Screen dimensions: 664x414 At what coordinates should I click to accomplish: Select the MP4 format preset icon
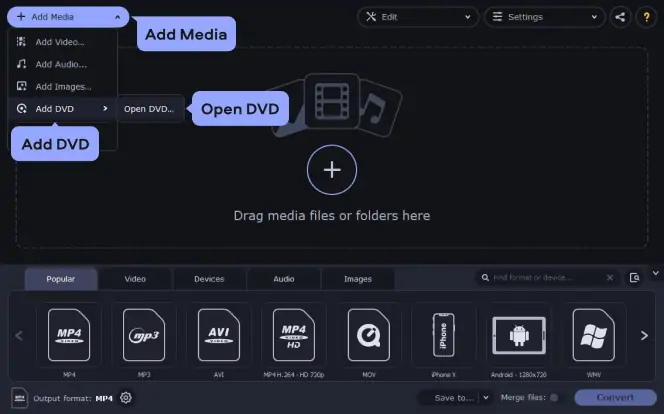[68, 335]
